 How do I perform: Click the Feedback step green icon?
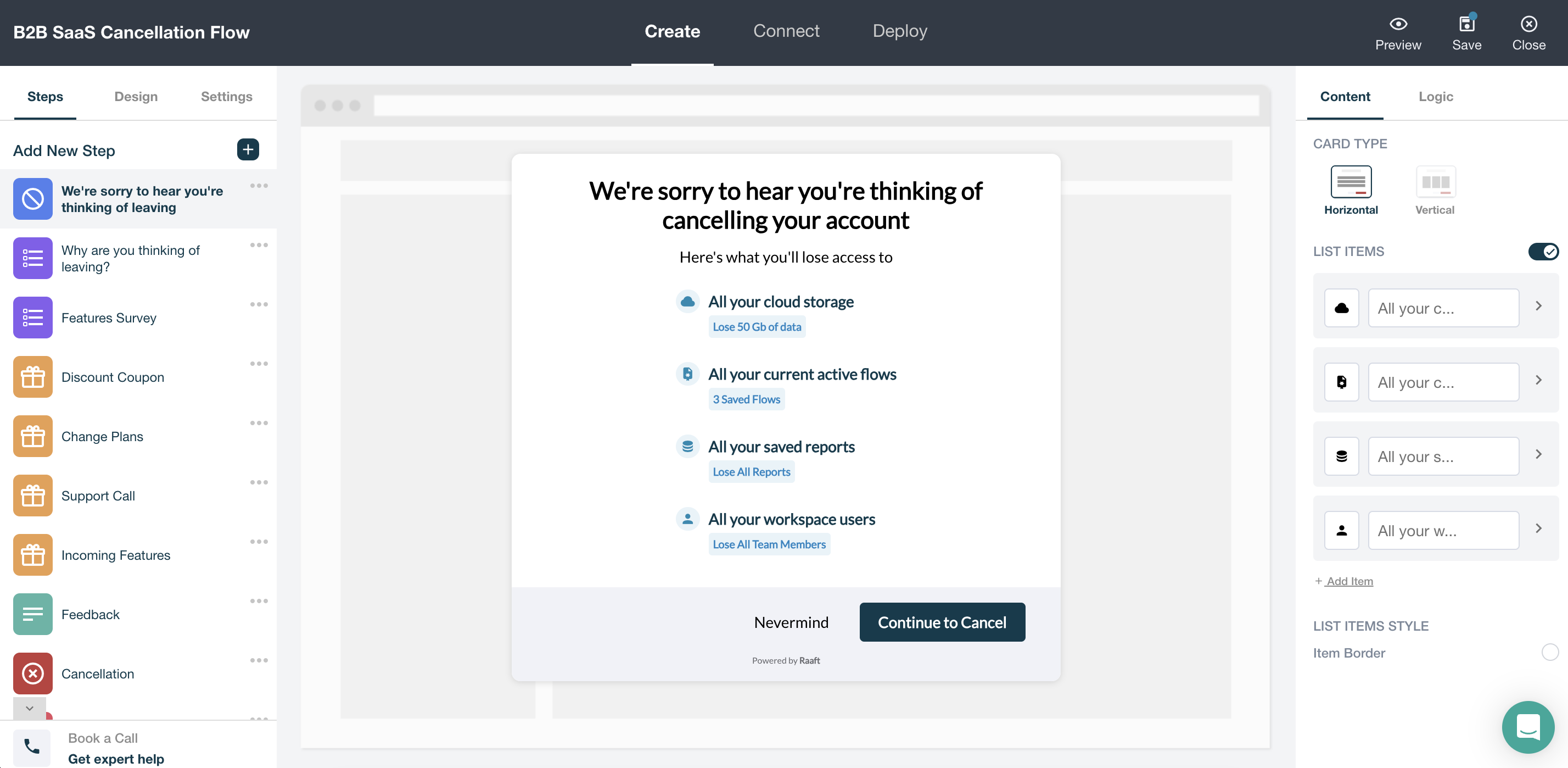point(33,615)
